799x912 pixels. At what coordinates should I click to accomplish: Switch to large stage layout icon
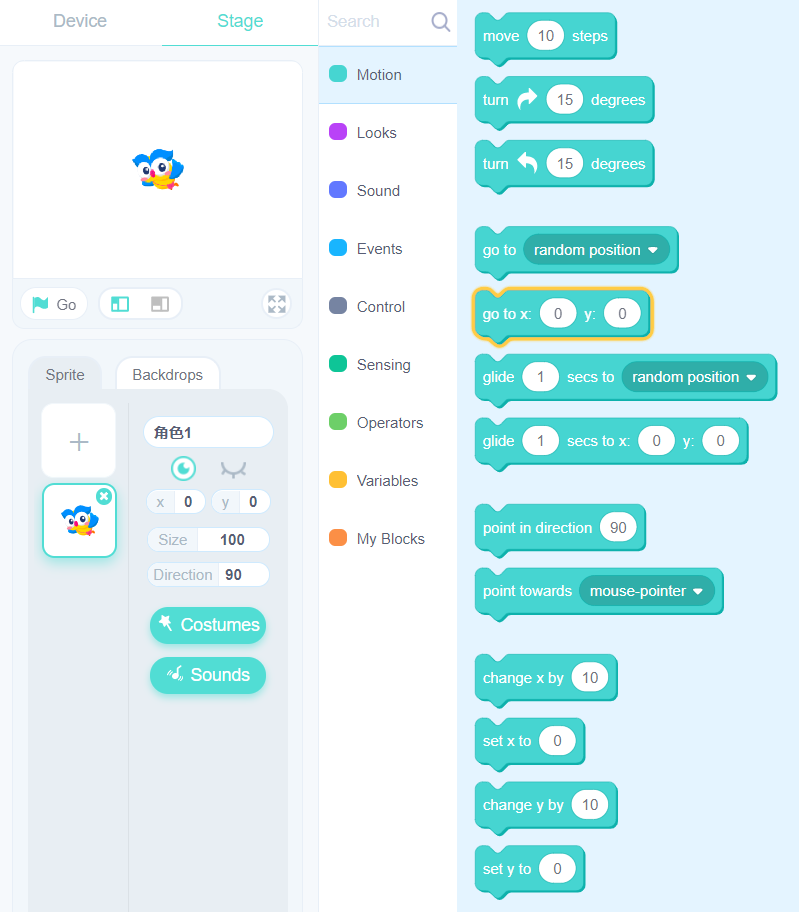[160, 304]
